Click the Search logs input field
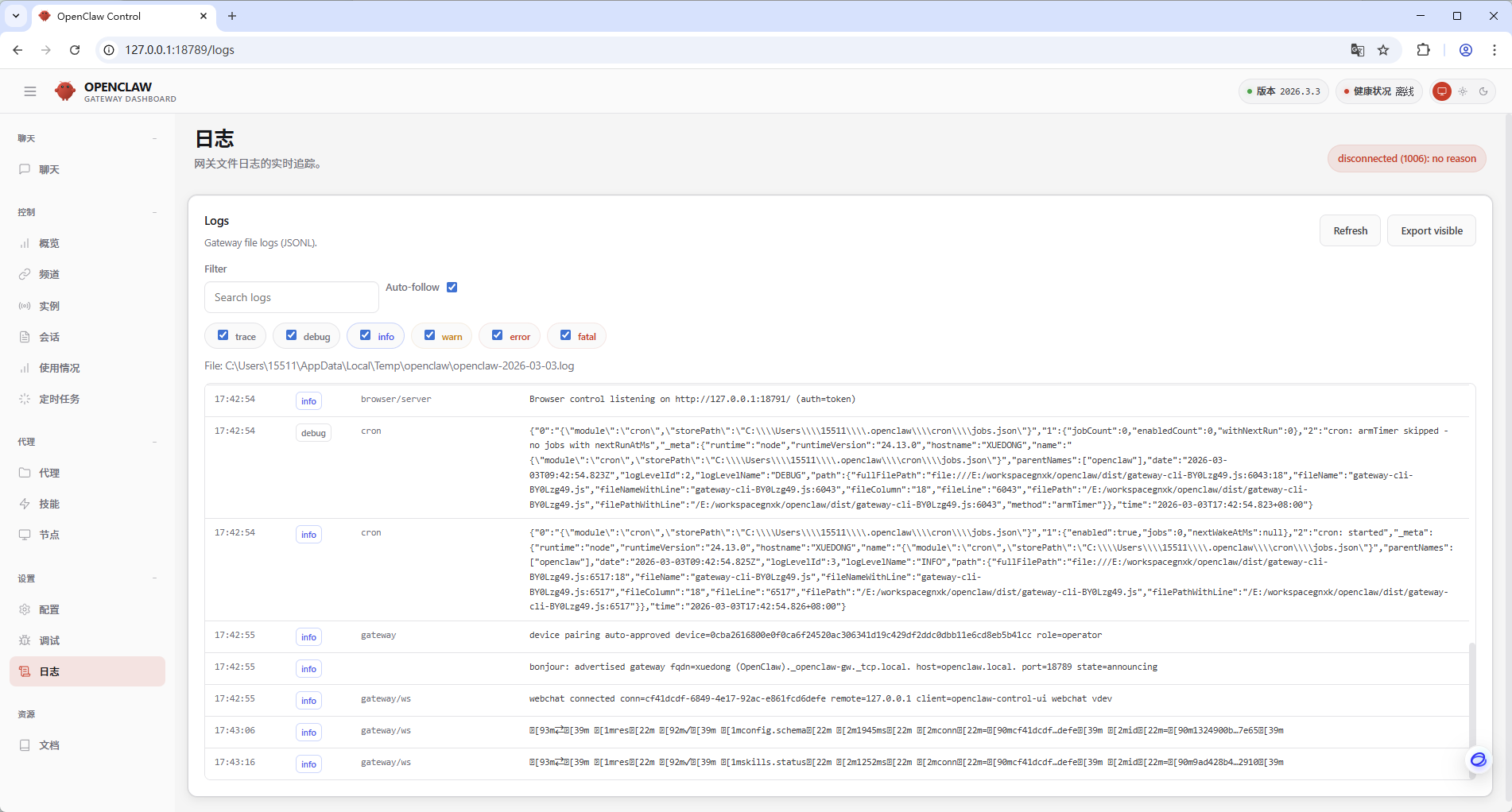This screenshot has height=812, width=1512. click(291, 297)
